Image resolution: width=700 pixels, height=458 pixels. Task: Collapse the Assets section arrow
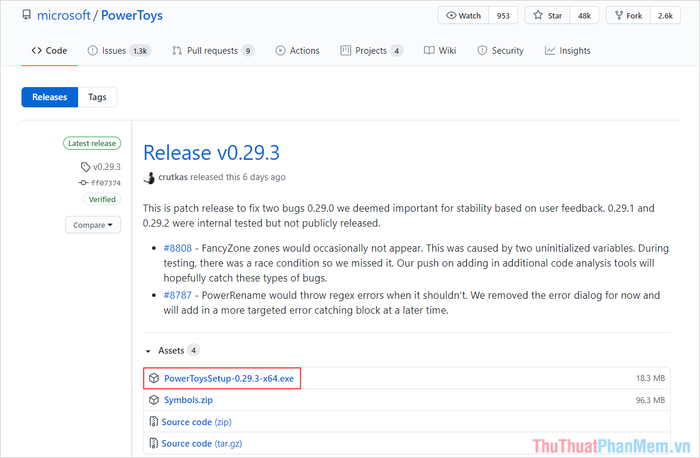pos(148,351)
